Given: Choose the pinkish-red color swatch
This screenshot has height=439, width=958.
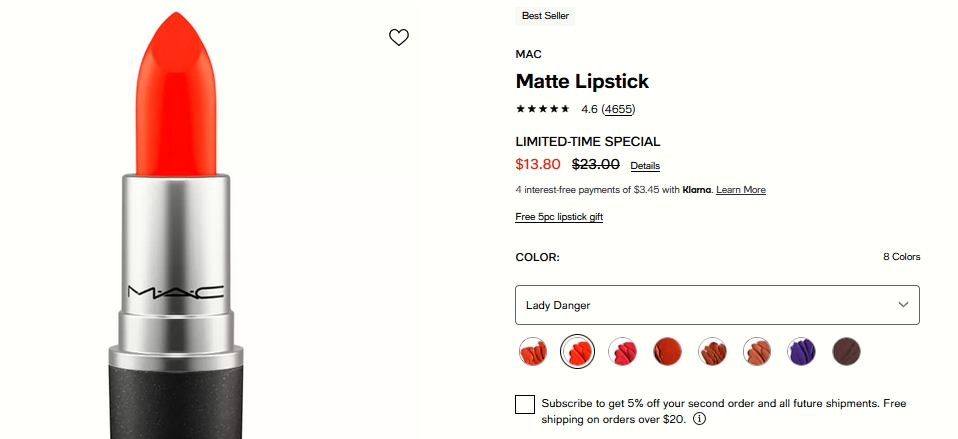Looking at the screenshot, I should [x=623, y=351].
